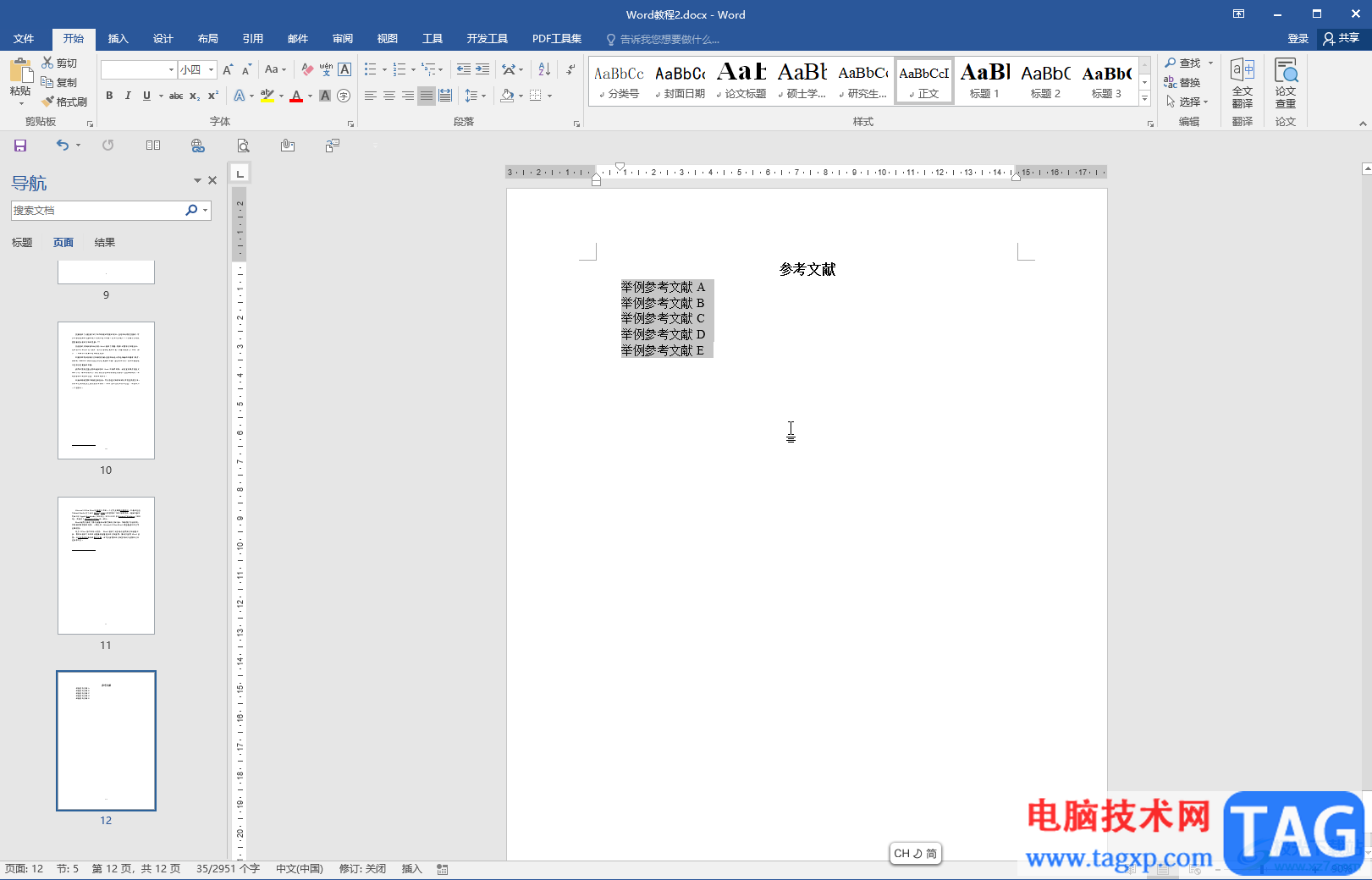Image resolution: width=1372 pixels, height=880 pixels.
Task: Open the thesis plagiarism check tool
Action: pos(1286,83)
